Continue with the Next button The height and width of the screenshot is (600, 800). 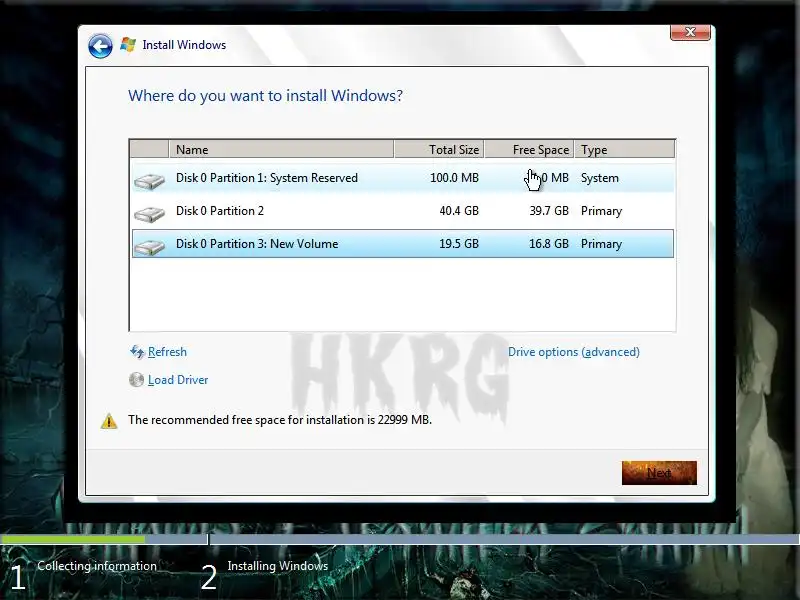coord(659,473)
